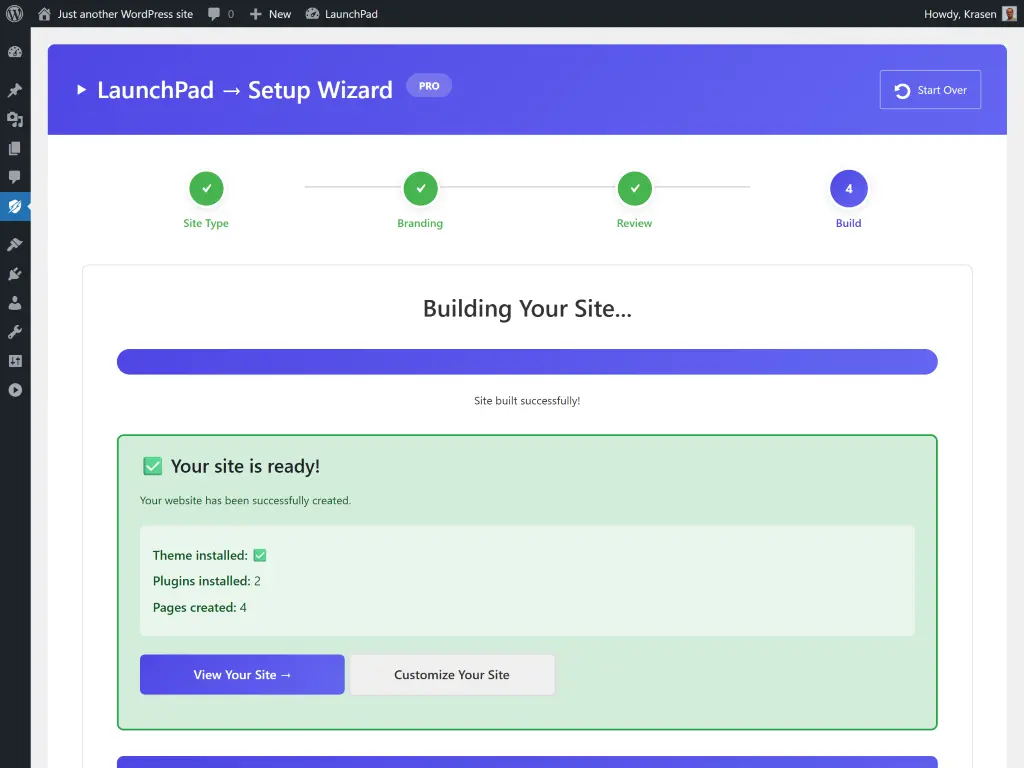The width and height of the screenshot is (1024, 768).
Task: Open the New item in admin bar
Action: pos(270,14)
